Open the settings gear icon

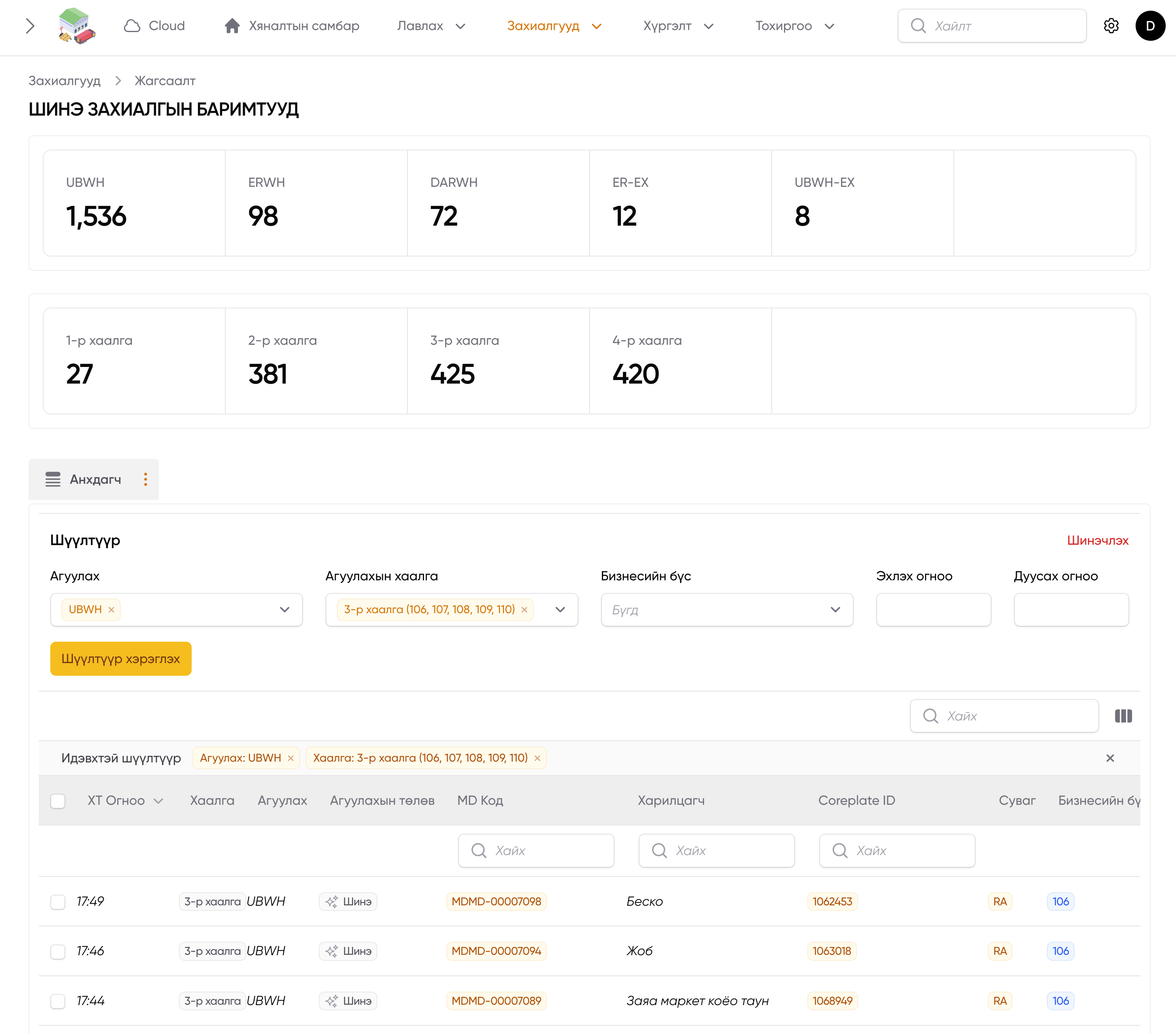1111,25
